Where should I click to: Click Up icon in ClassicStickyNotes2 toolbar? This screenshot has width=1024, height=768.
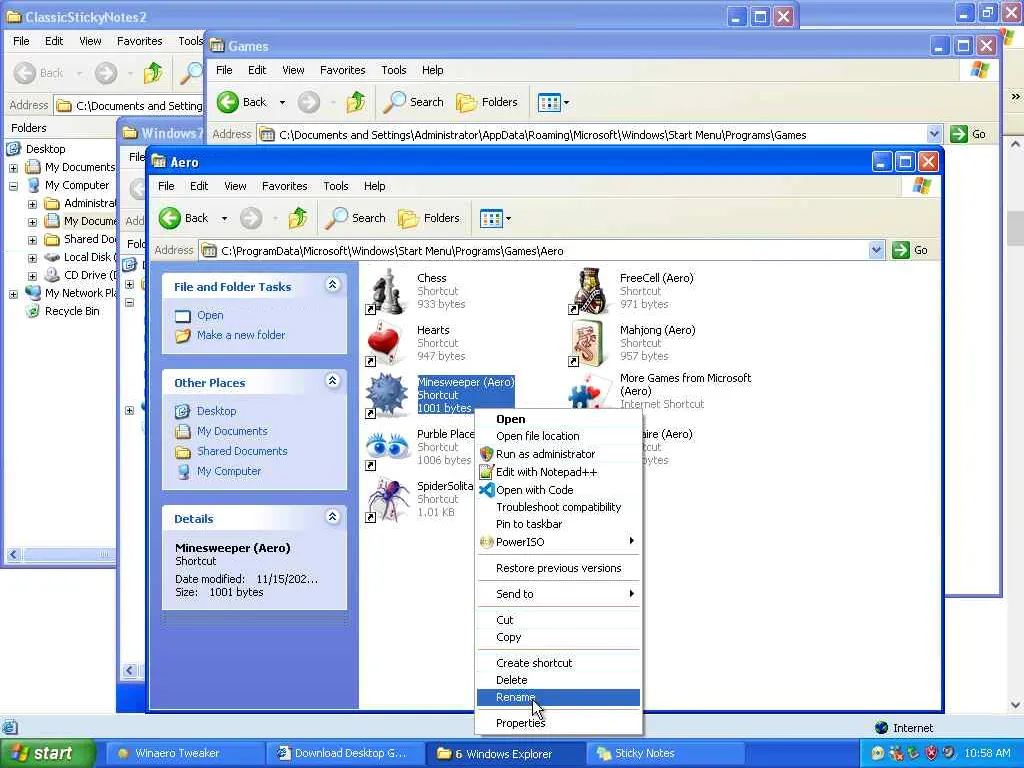click(x=153, y=72)
